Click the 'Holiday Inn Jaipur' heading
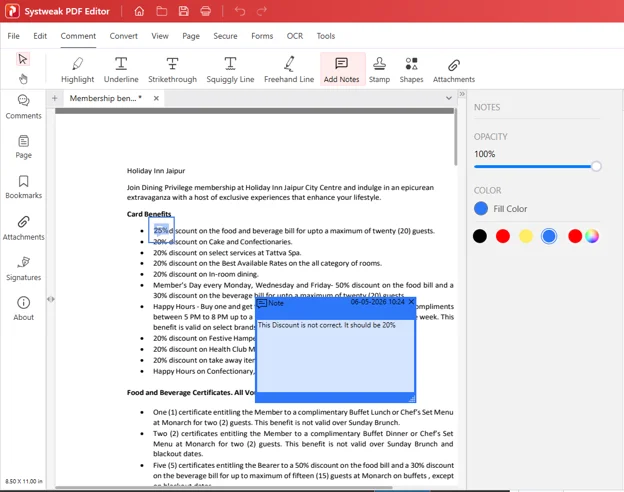This screenshot has height=492, width=624. (156, 171)
